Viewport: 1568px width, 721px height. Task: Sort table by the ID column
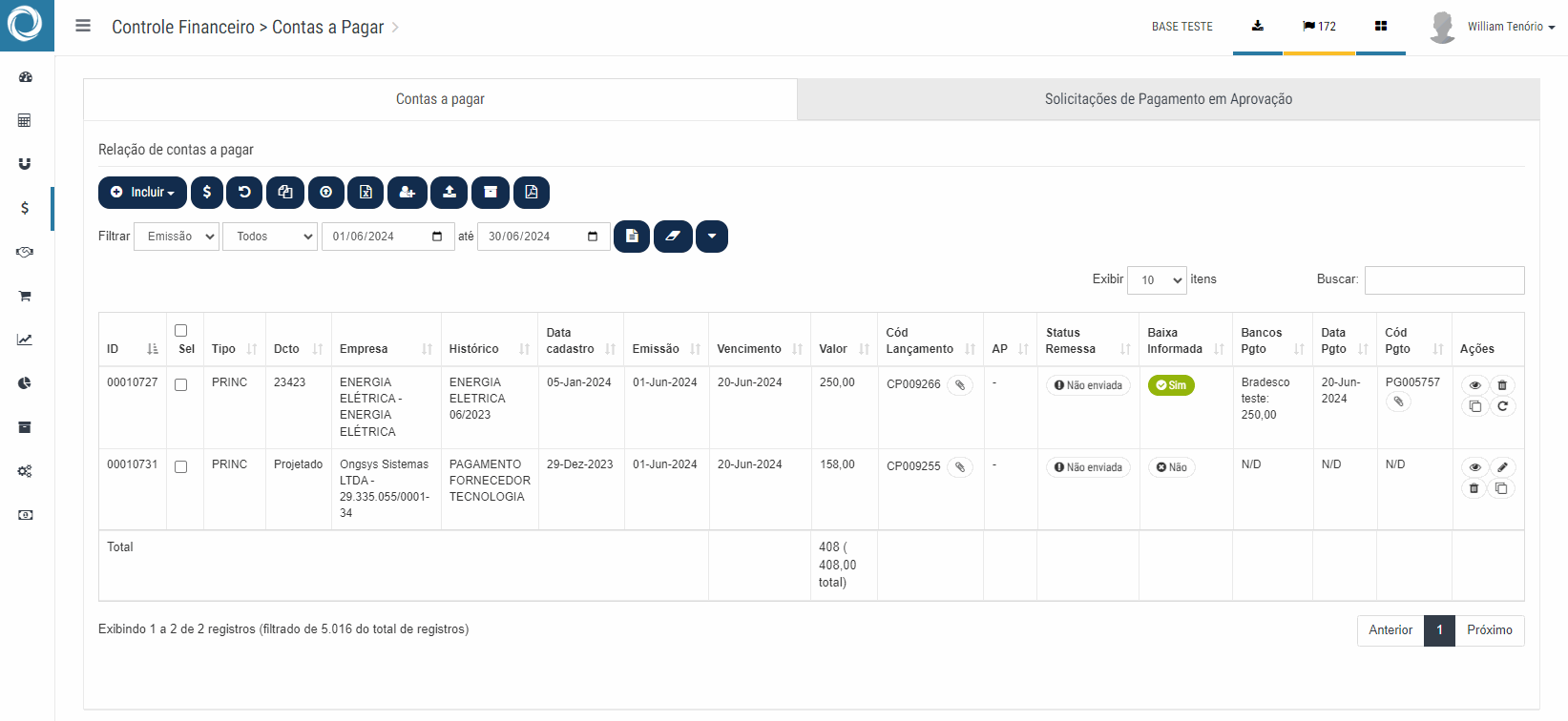tap(133, 340)
